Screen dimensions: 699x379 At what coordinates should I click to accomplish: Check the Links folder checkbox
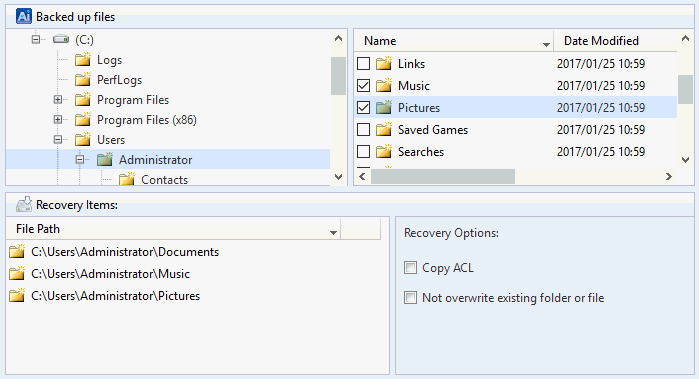(x=364, y=63)
